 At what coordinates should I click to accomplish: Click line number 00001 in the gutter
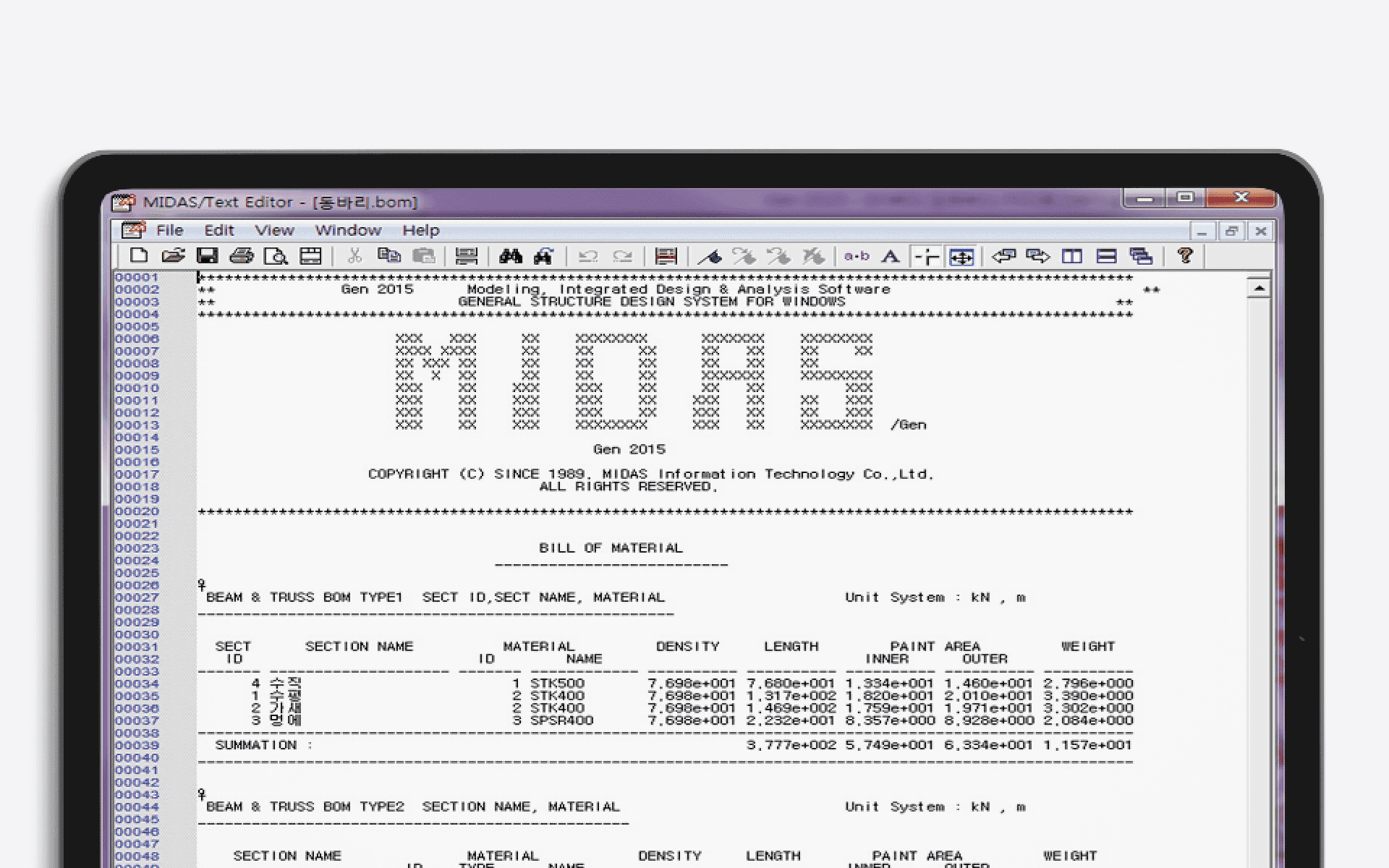(x=137, y=277)
